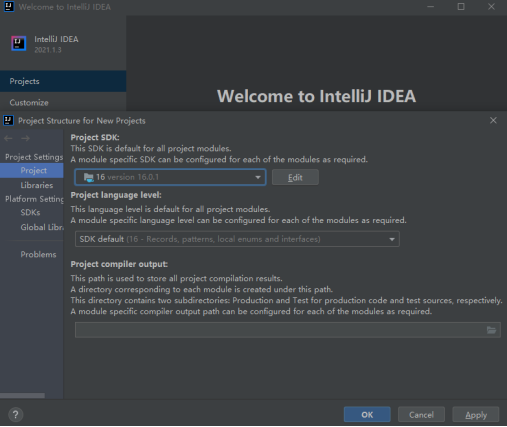Edit the selected Project SDK
507x427 pixels.
pos(295,177)
